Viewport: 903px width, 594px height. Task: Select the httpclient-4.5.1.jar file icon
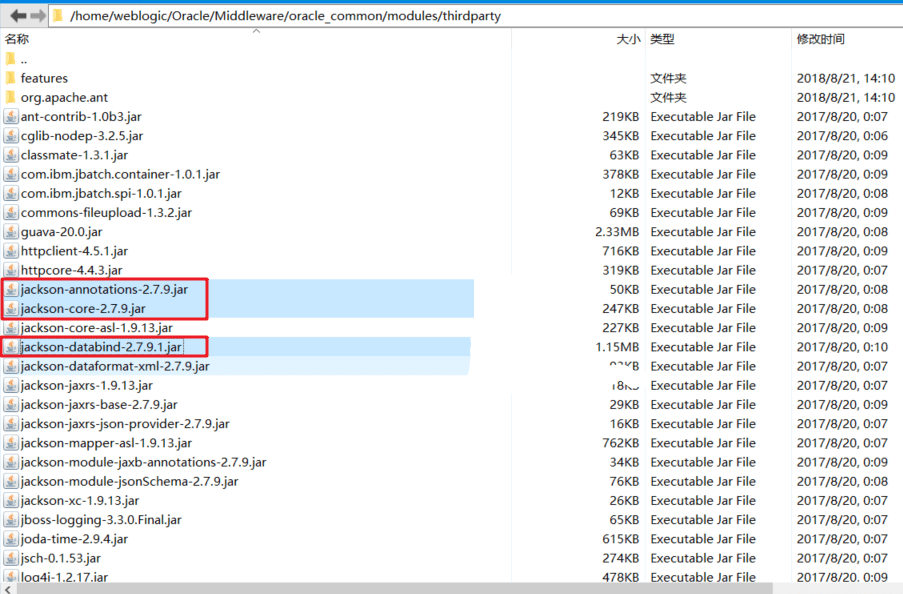tap(10, 251)
